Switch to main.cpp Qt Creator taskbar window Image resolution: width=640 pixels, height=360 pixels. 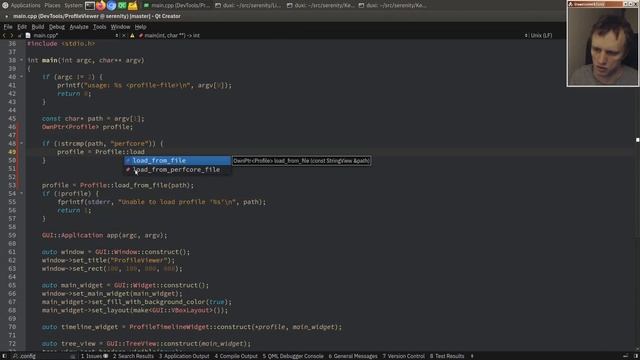(x=177, y=6)
